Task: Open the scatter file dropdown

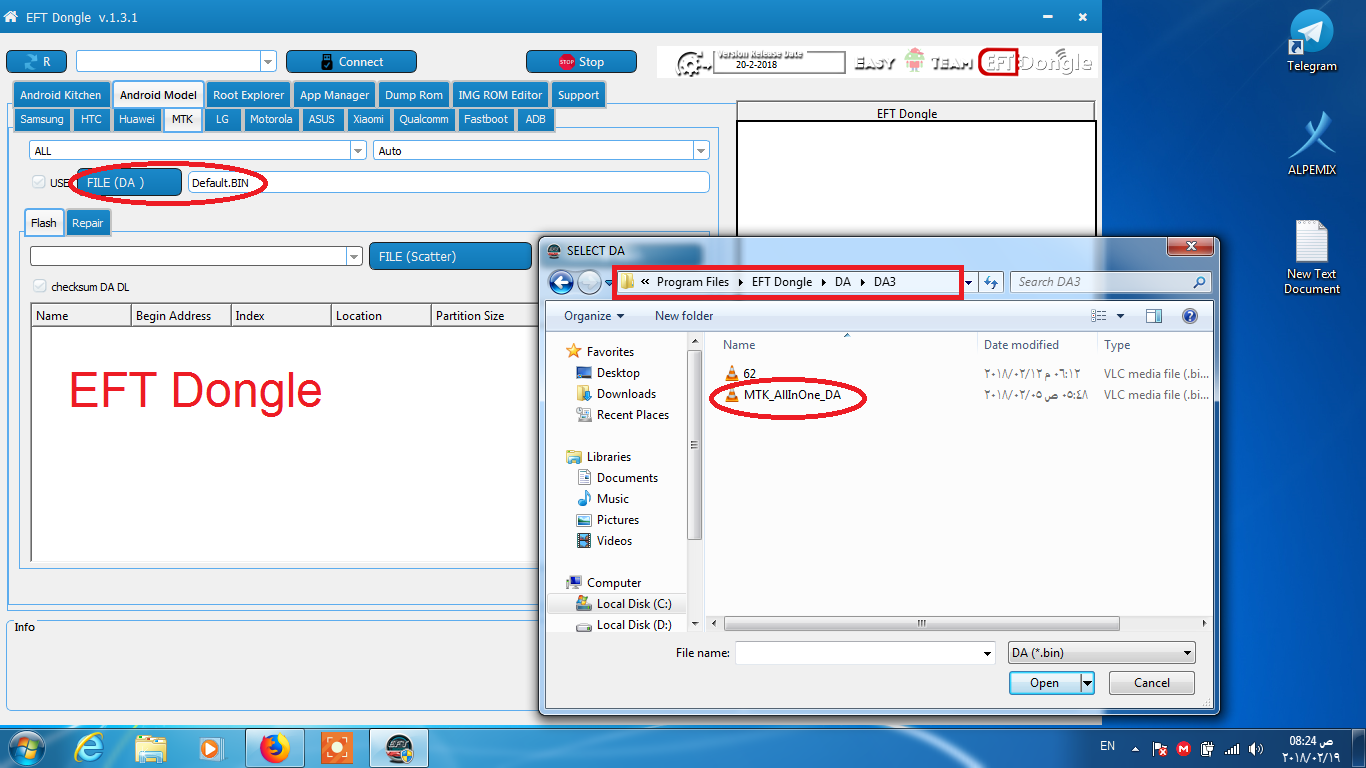Action: pyautogui.click(x=353, y=257)
